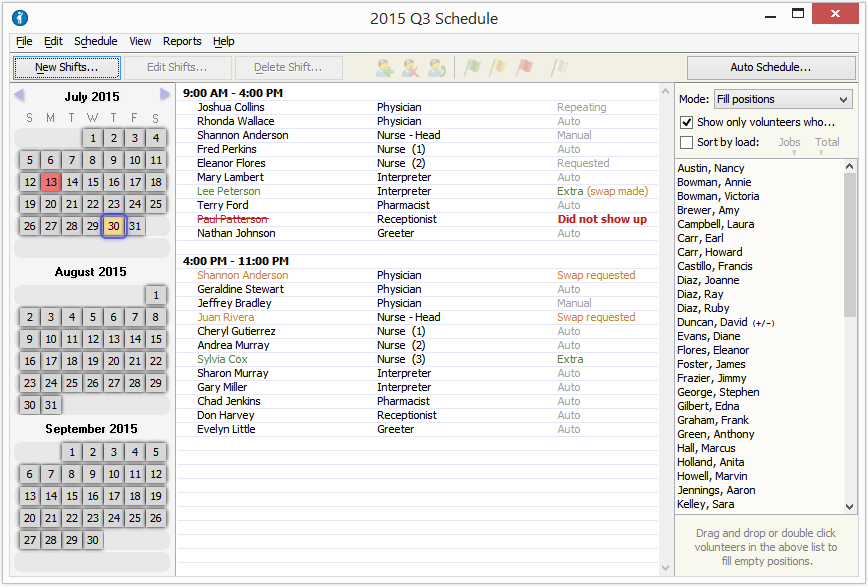
Task: Open the Reports menu
Action: (x=182, y=42)
